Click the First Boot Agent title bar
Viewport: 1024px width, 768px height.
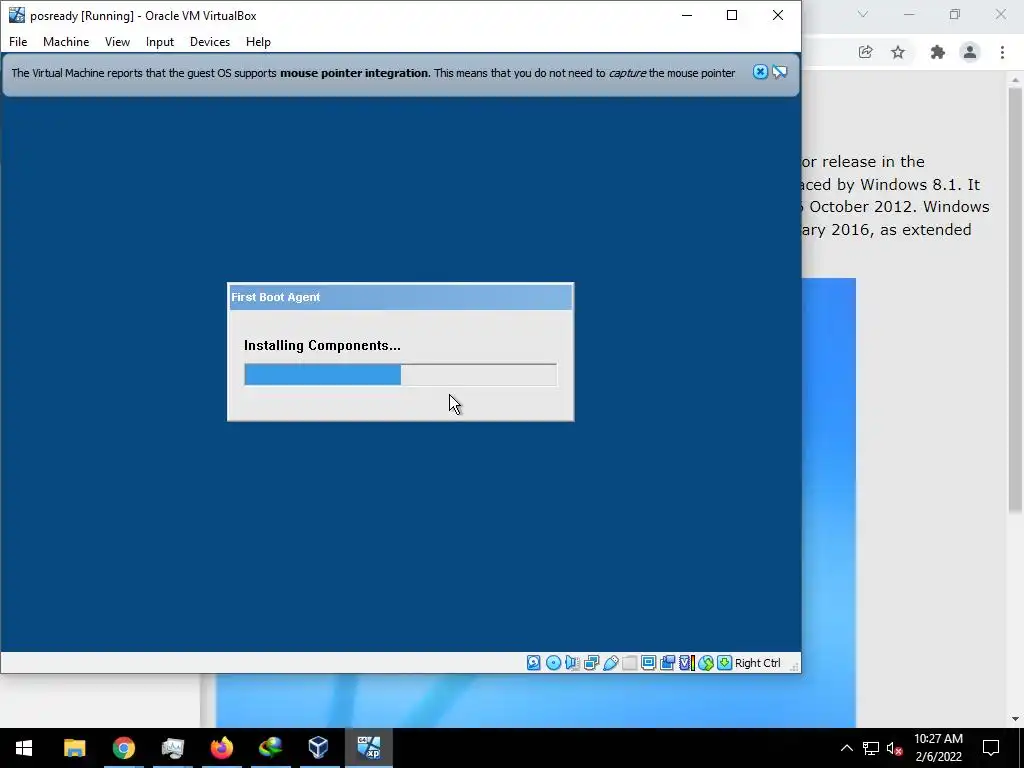(x=400, y=297)
